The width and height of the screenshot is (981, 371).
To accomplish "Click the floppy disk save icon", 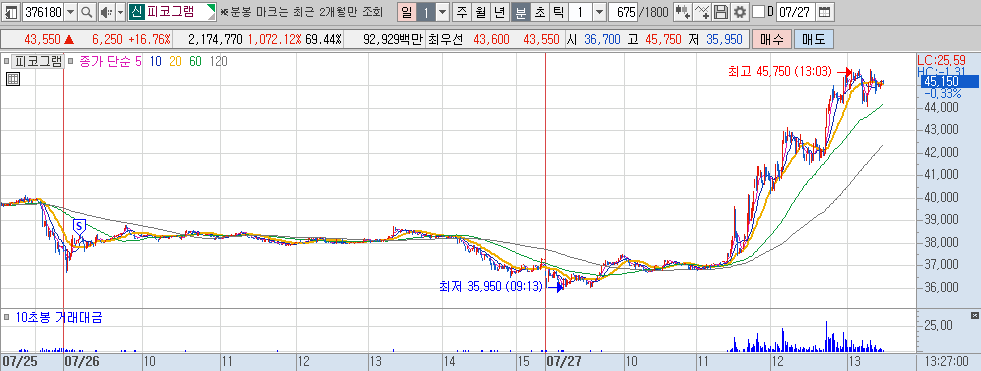I will click(x=721, y=12).
